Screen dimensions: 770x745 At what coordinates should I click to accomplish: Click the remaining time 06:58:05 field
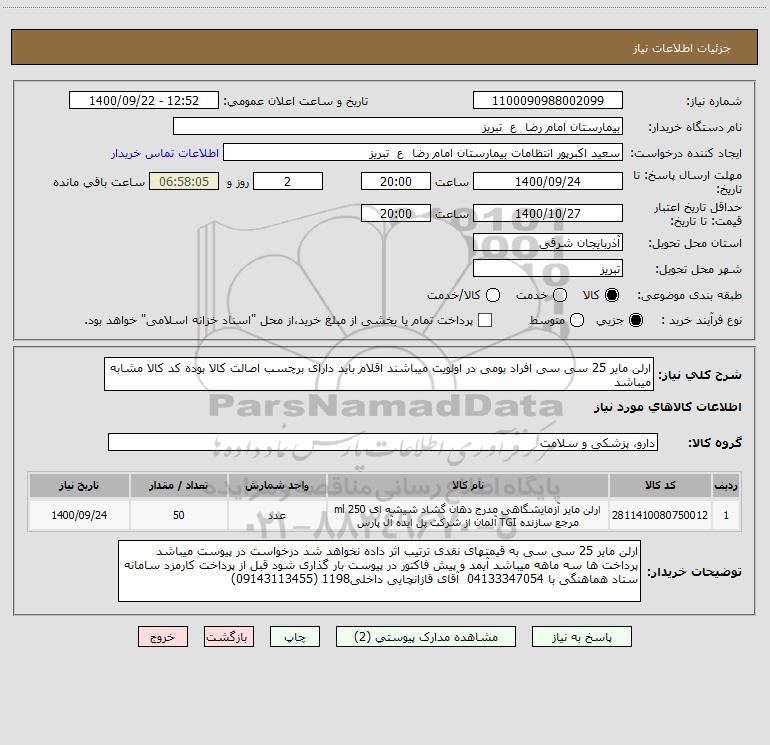(x=184, y=181)
